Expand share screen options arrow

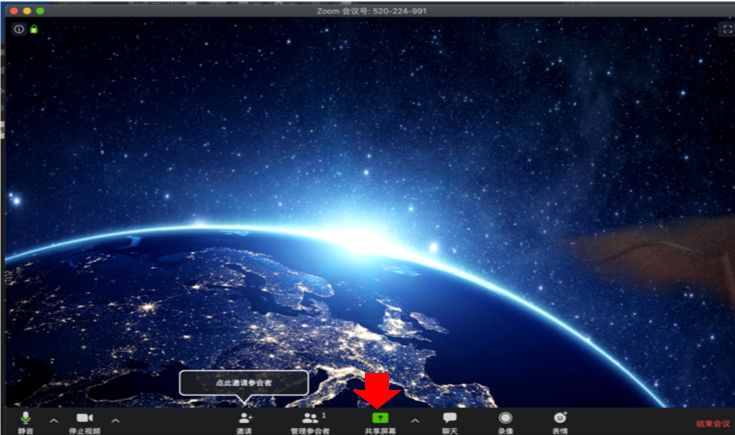point(415,421)
